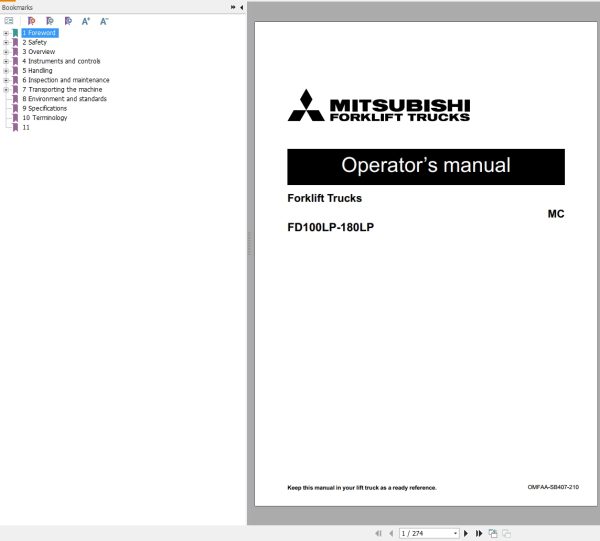Expand the 1 Foreword bookmark node
This screenshot has width=600, height=541.
(x=6, y=33)
